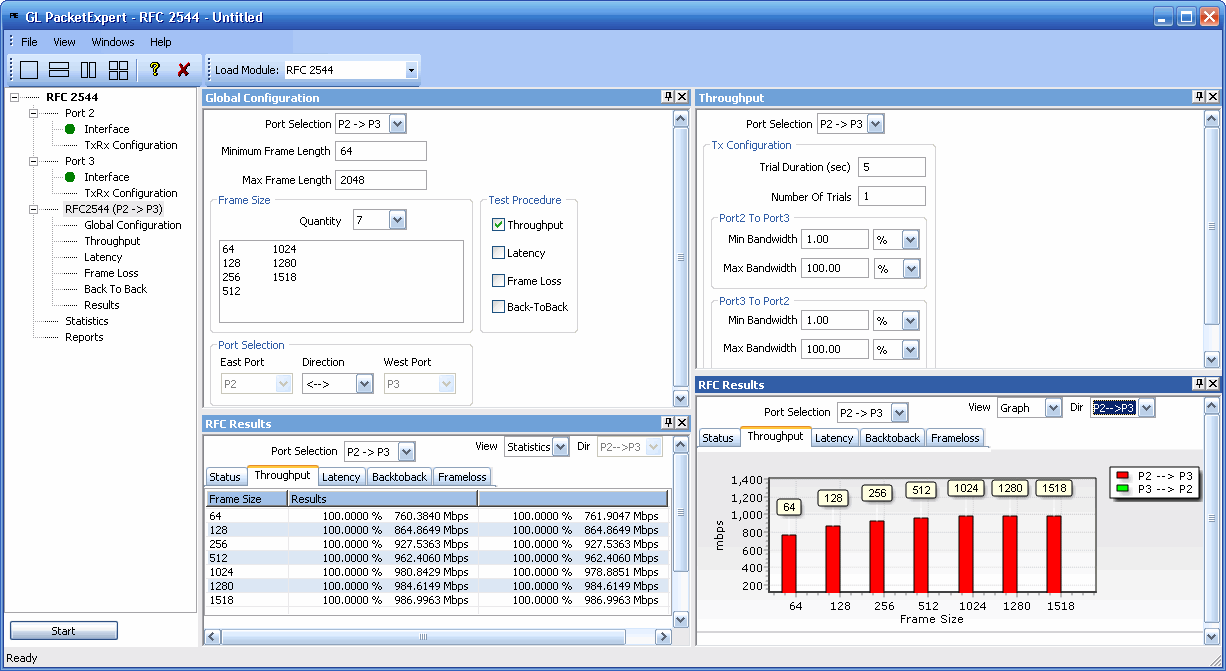This screenshot has height=671, width=1226.
Task: Open Port Selection dropdown in Global Configuration
Action: pyautogui.click(x=397, y=124)
